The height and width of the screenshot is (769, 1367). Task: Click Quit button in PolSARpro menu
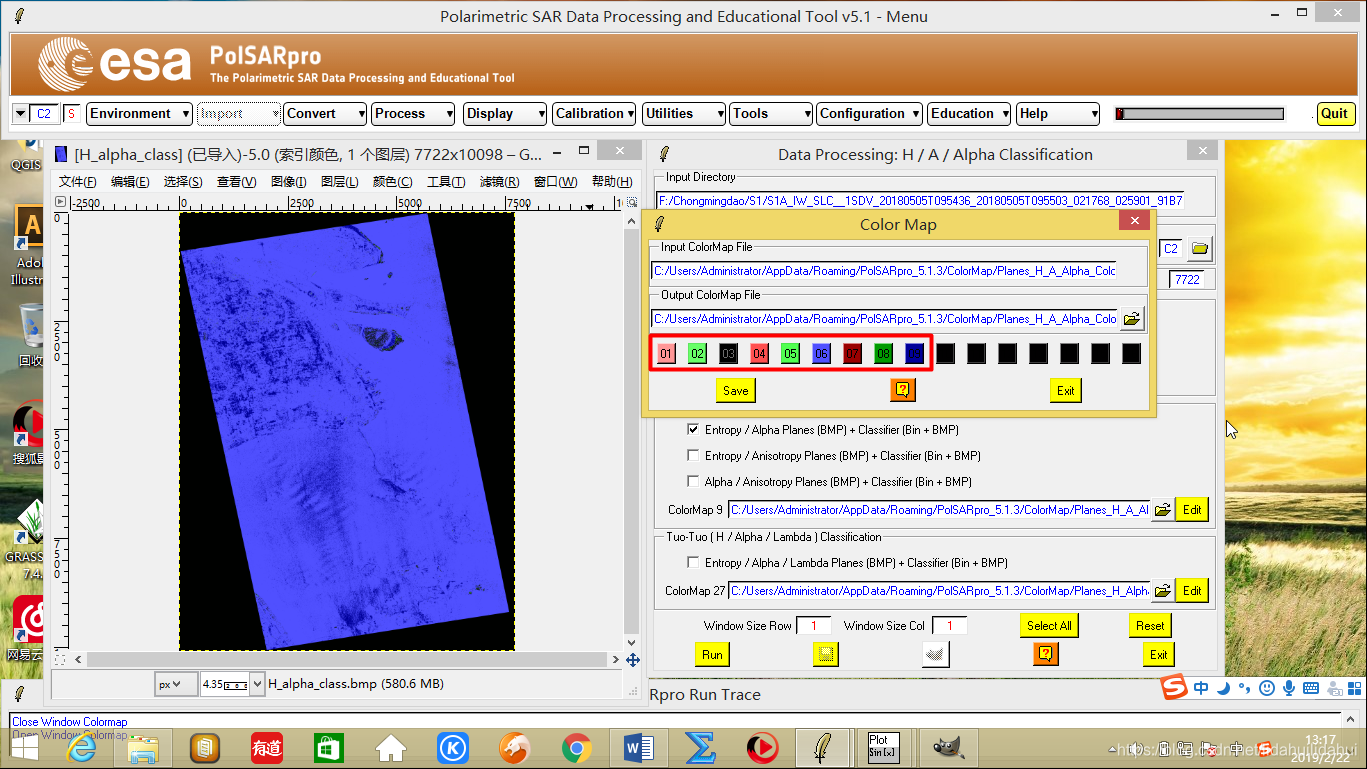[1334, 114]
